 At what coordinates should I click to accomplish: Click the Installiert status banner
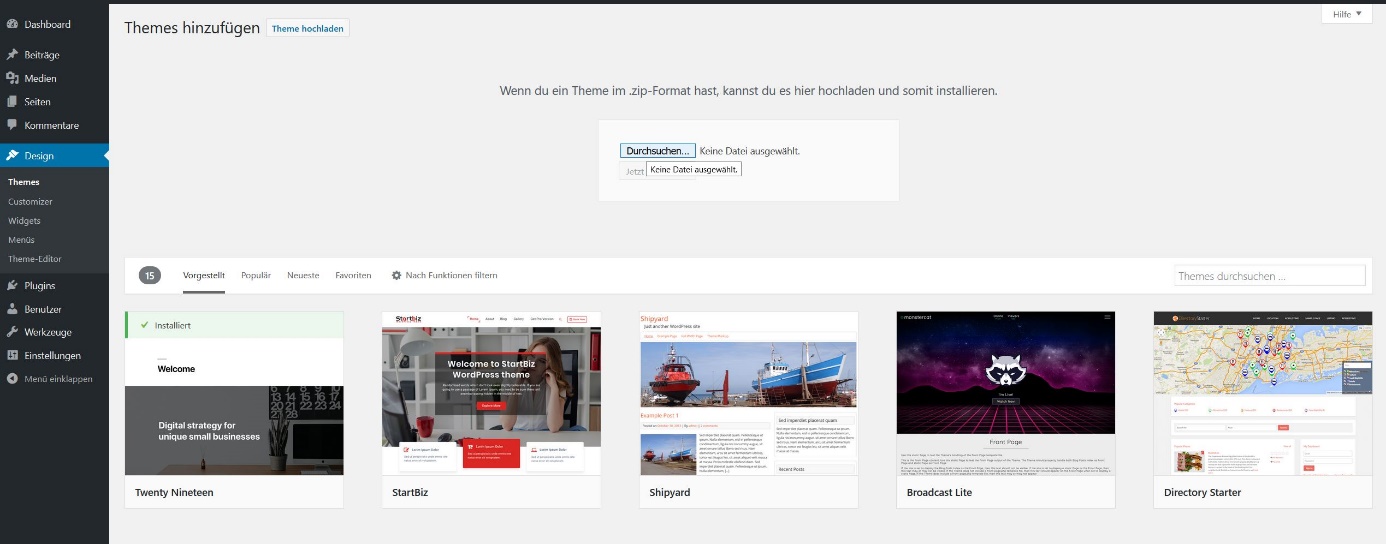pyautogui.click(x=234, y=325)
